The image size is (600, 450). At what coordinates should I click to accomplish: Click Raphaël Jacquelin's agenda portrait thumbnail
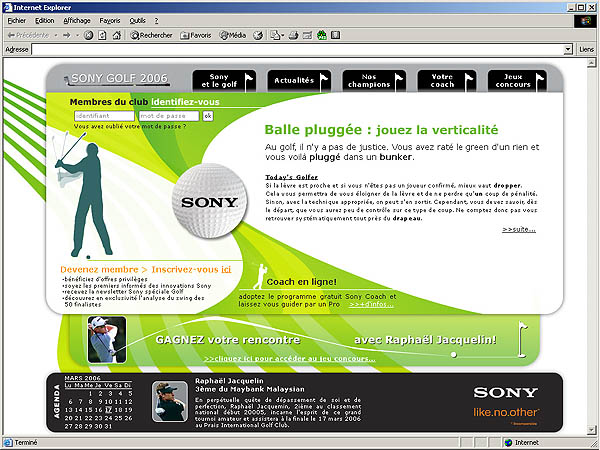point(170,401)
